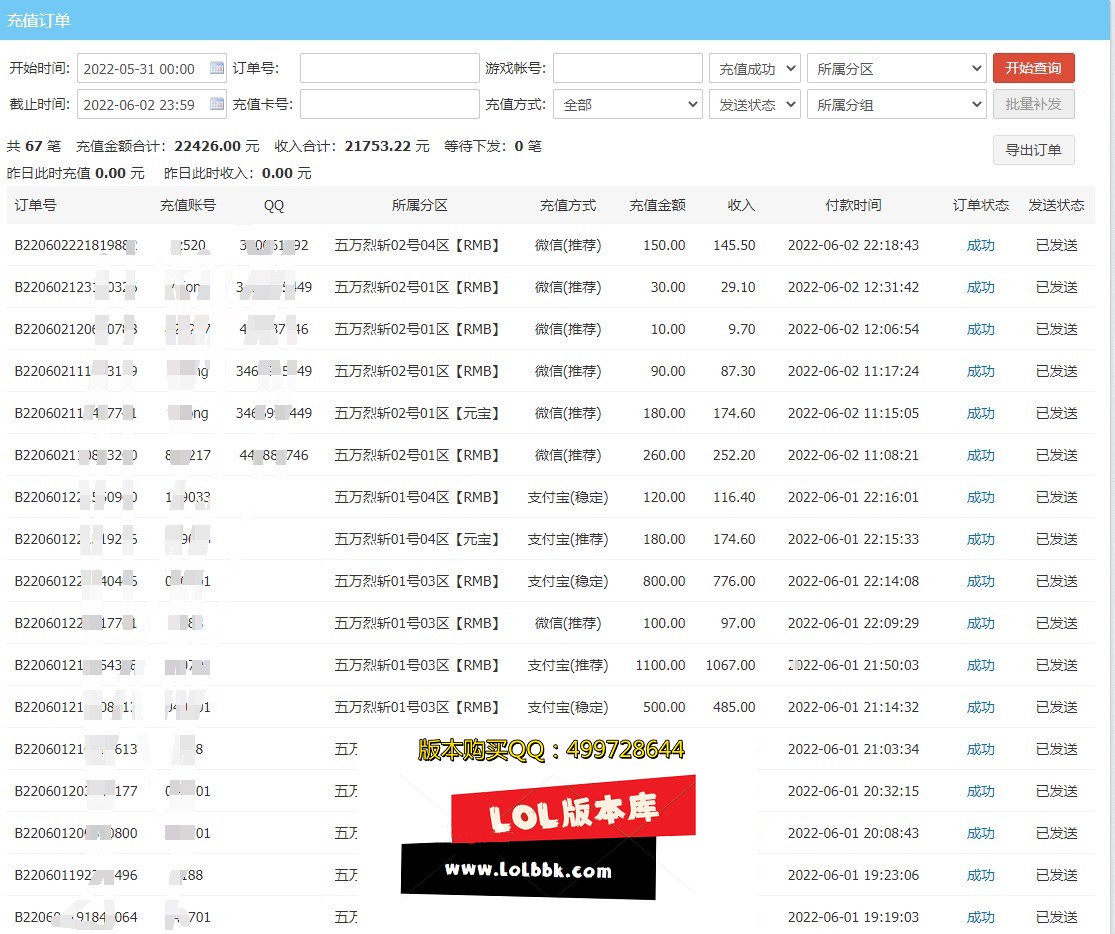Click 成功 link for 22:15:33 order

tap(981, 539)
